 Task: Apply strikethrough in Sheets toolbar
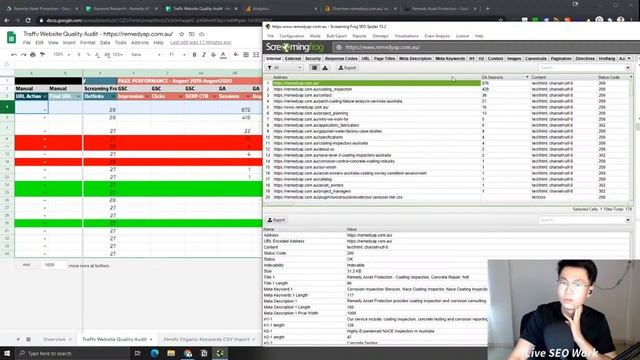pyautogui.click(x=213, y=55)
